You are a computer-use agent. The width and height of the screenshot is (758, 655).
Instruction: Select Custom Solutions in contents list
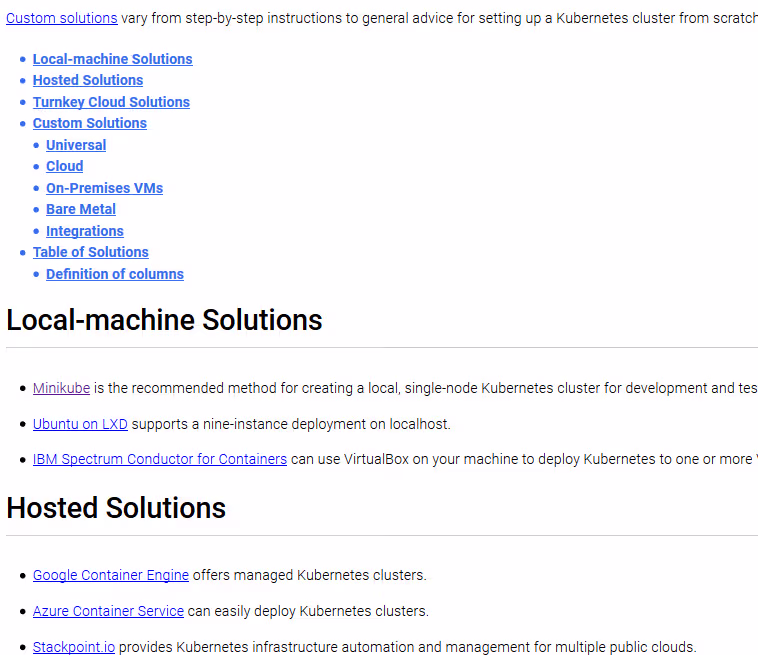[x=90, y=123]
